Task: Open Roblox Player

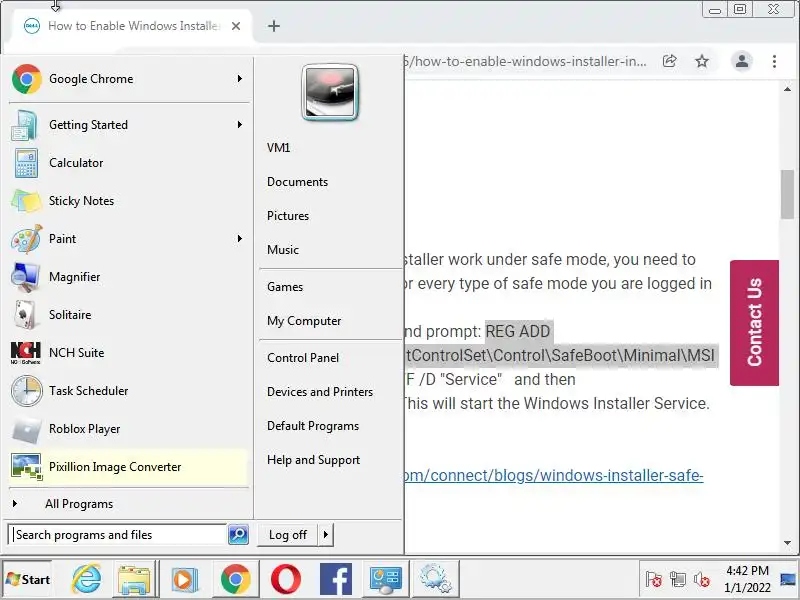Action: click(128, 429)
